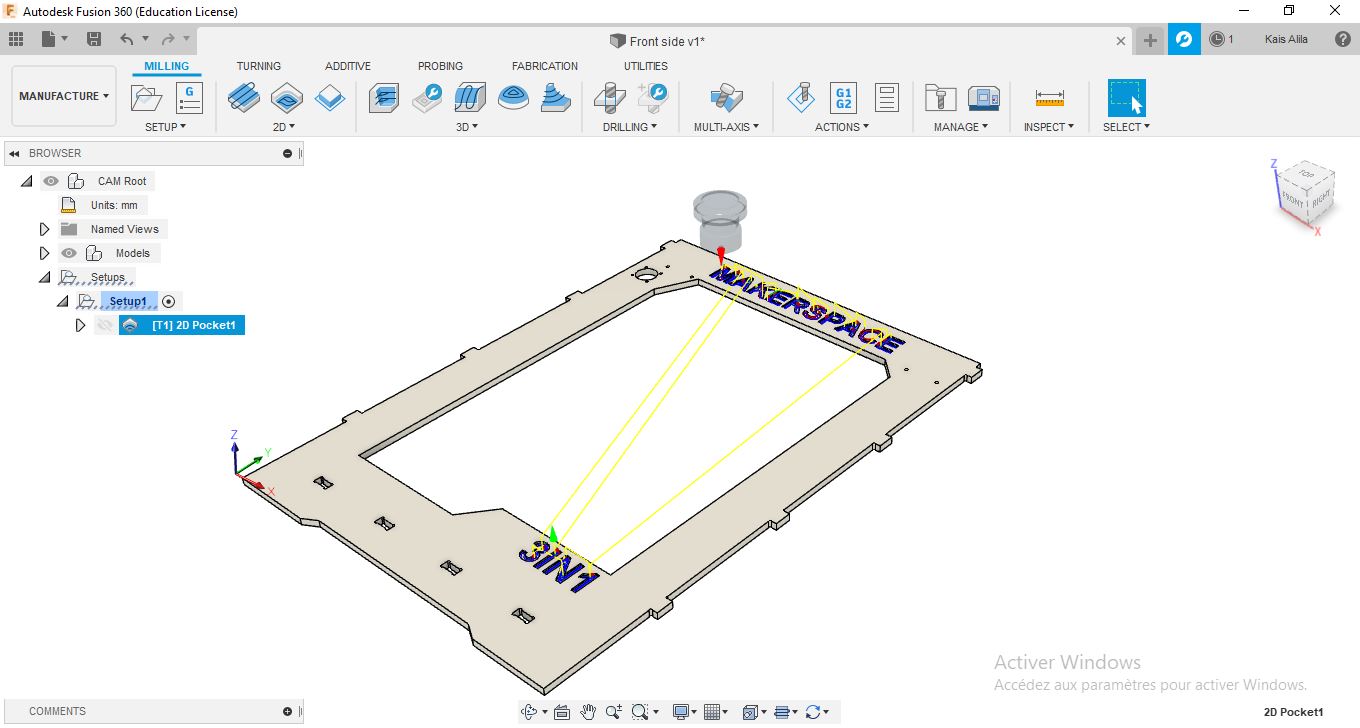The image size is (1360, 728).
Task: Generate a Setup Sheet
Action: (x=886, y=98)
